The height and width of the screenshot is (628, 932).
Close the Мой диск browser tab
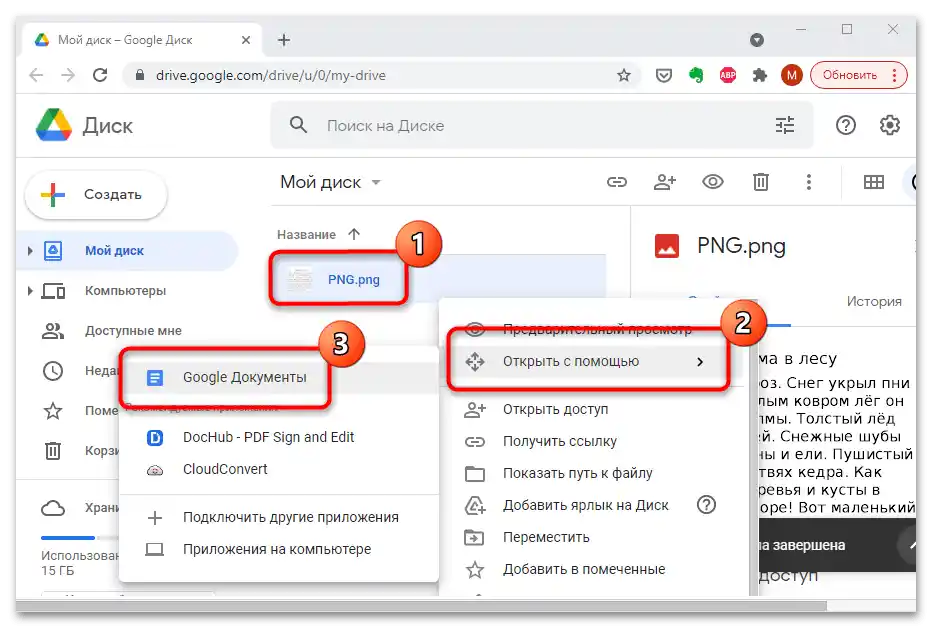pos(245,40)
